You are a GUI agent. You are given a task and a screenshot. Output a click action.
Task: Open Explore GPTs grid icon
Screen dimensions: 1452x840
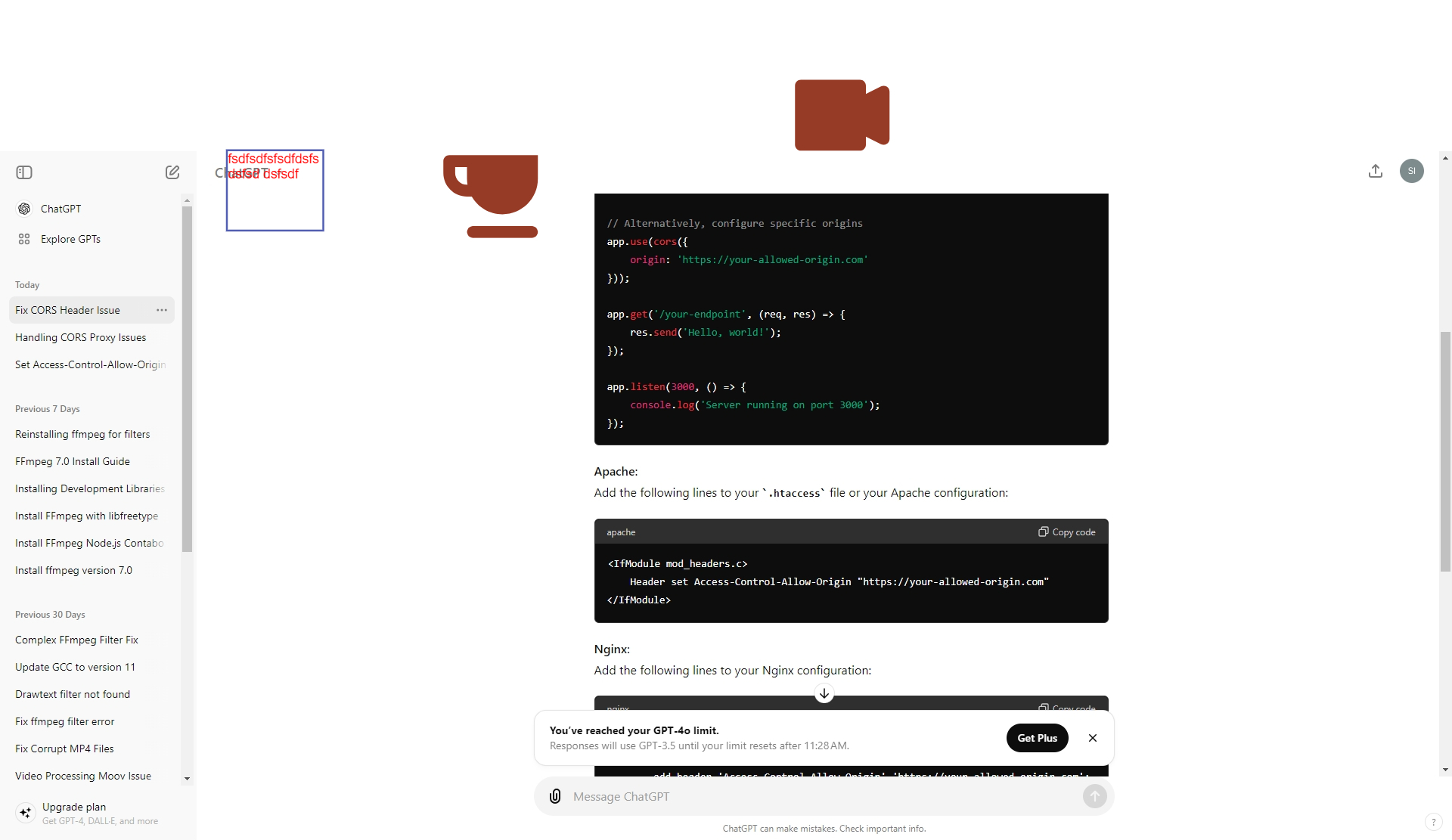24,239
